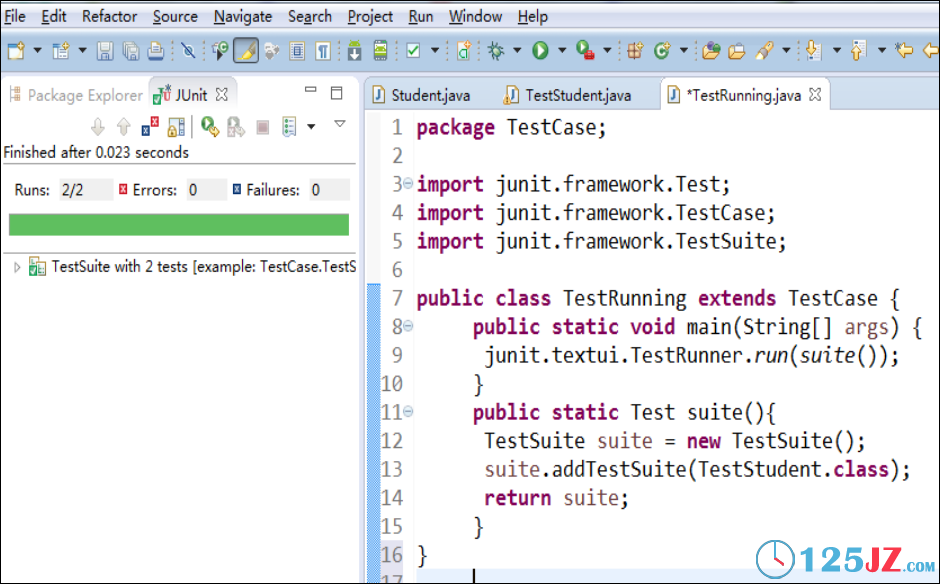Click the Last Edit Location arrow icon
The width and height of the screenshot is (940, 584).
pos(904,50)
